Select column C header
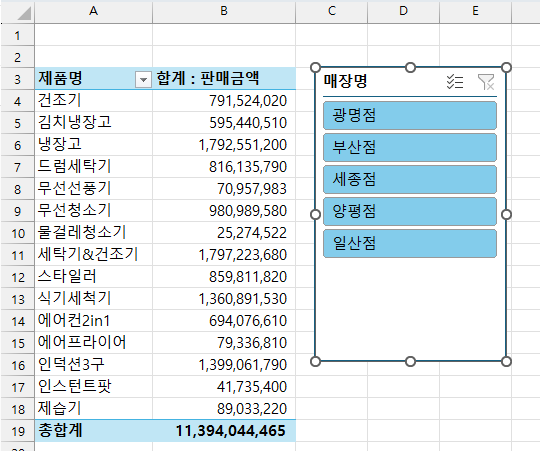The image size is (540, 451). [x=332, y=11]
